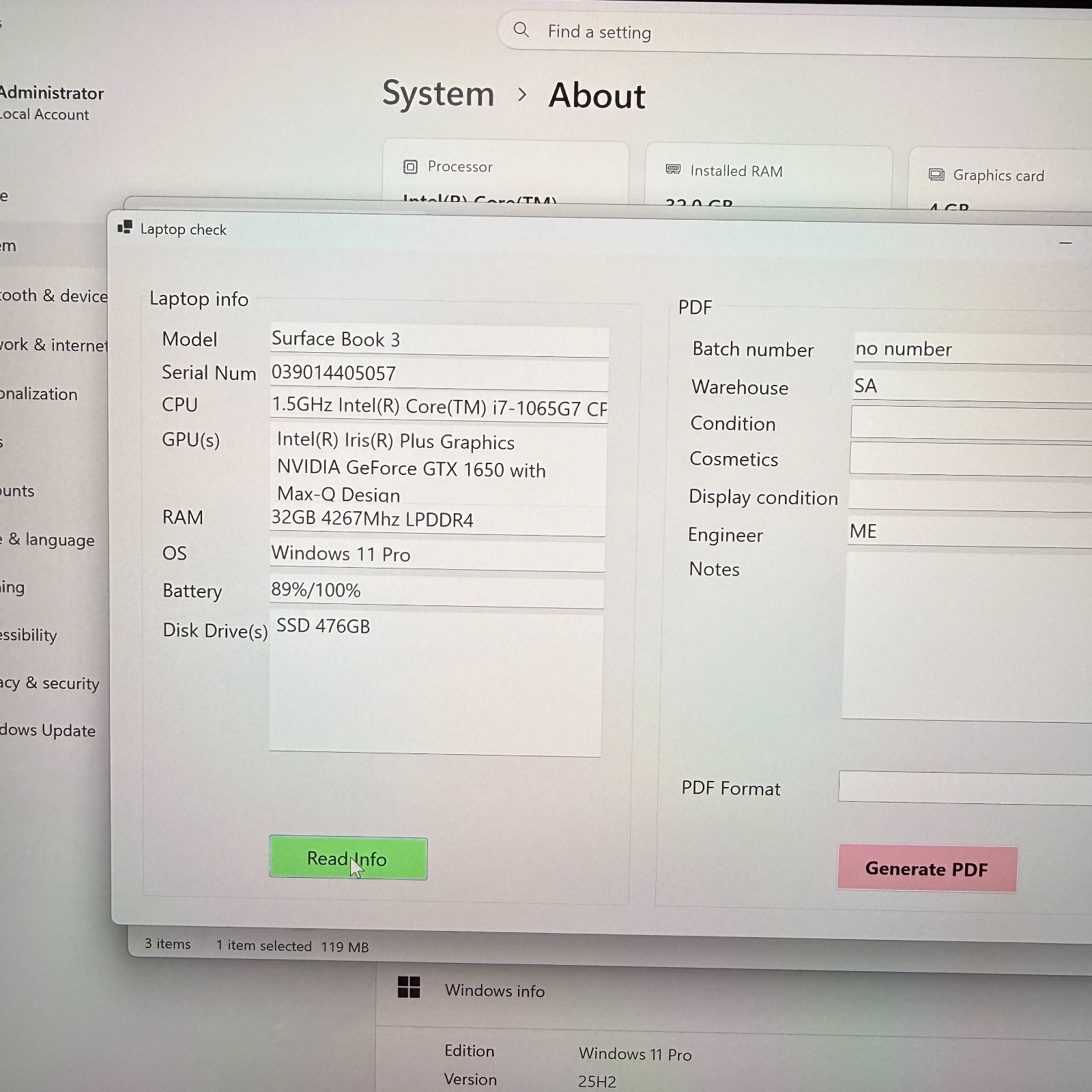Click the CPU field with i7-1065G7
Viewport: 1092px width, 1092px height.
[x=439, y=407]
